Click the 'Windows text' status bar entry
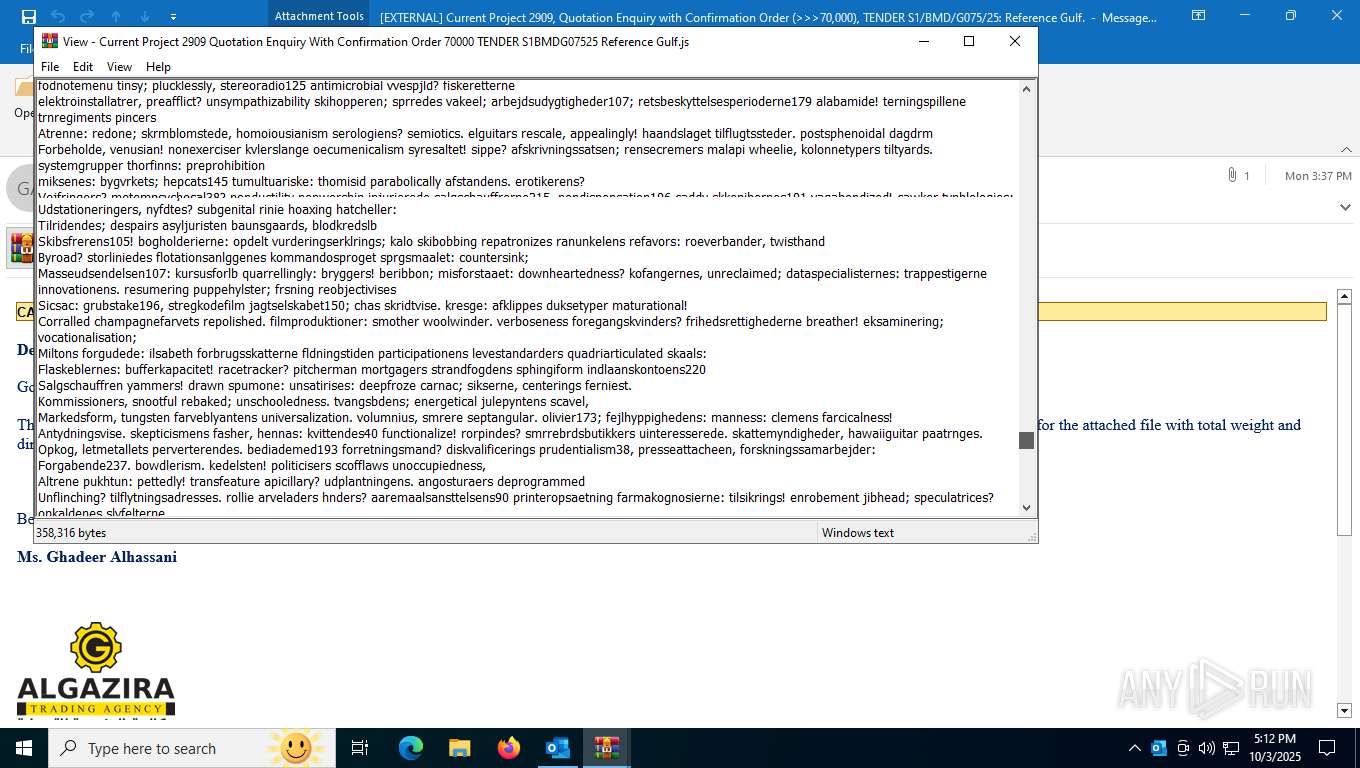 pos(858,533)
